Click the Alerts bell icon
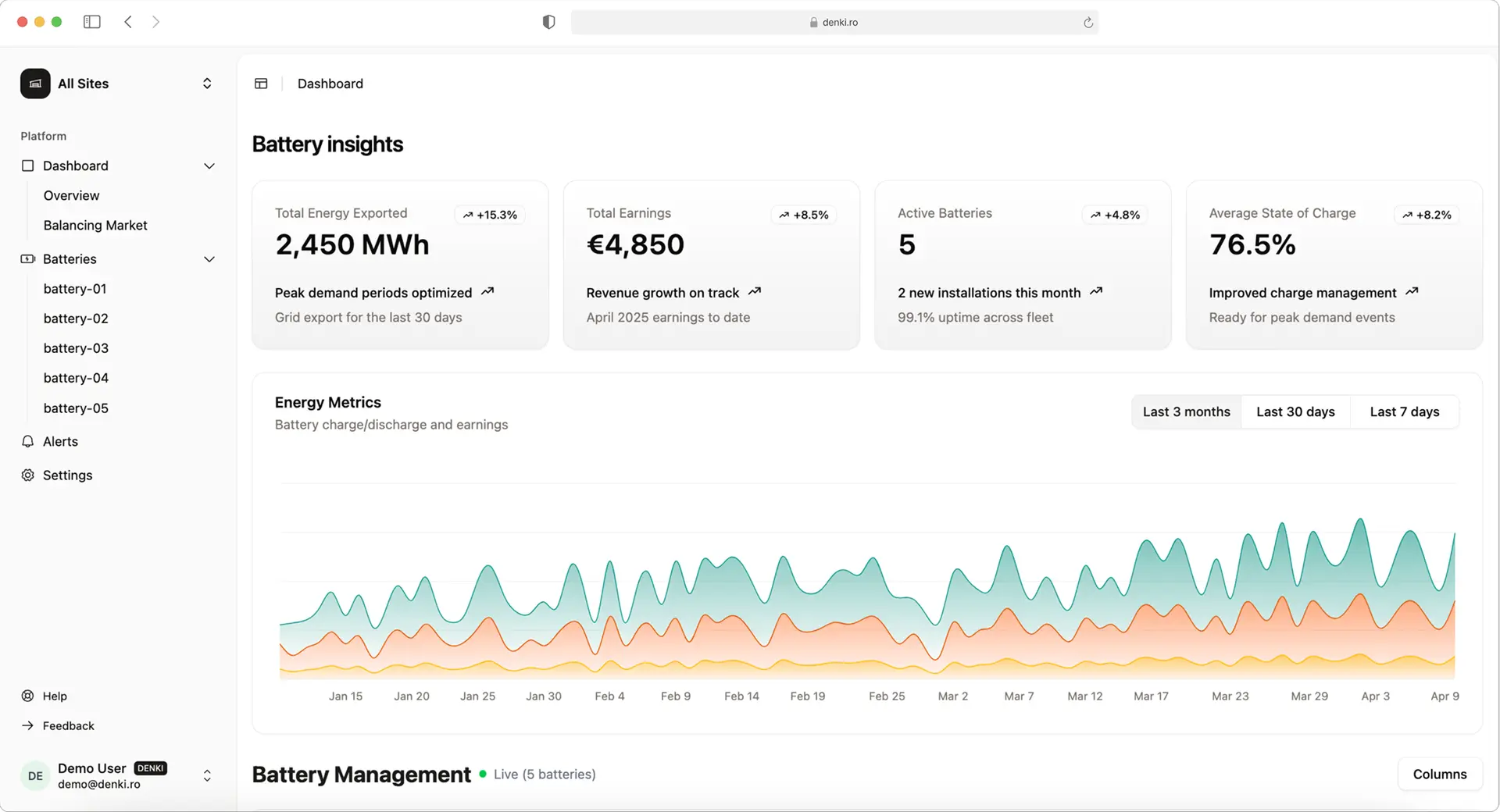This screenshot has height=812, width=1500. click(28, 441)
